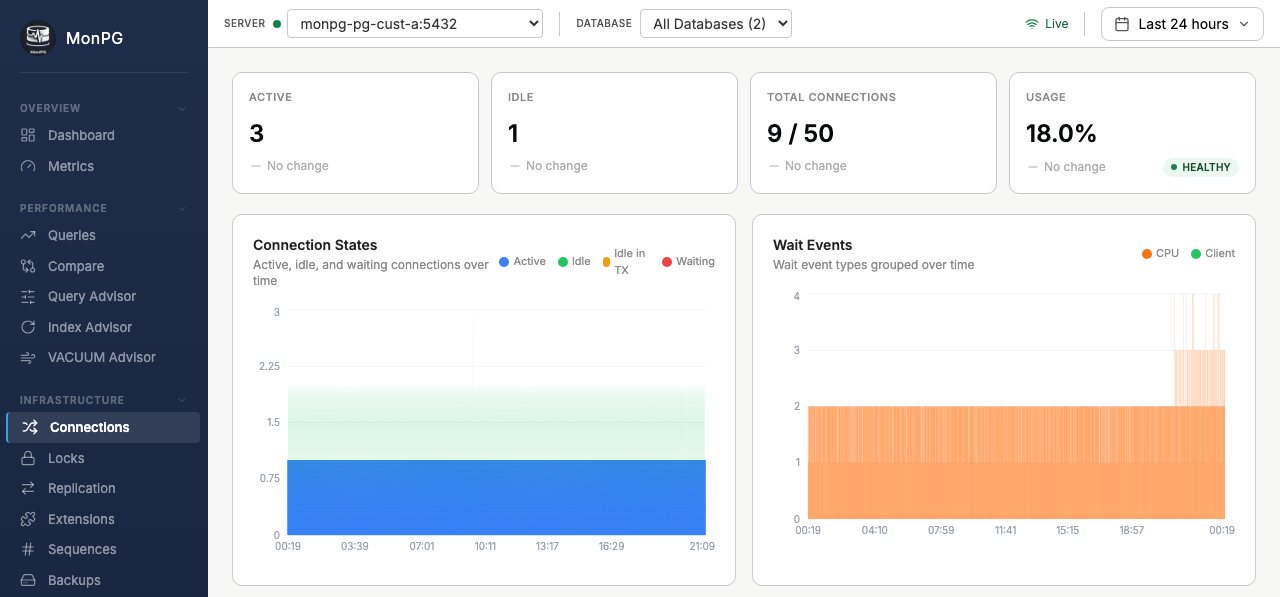Image resolution: width=1280 pixels, height=597 pixels.
Task: Click the Query Advisor sliders icon
Action: tap(28, 297)
